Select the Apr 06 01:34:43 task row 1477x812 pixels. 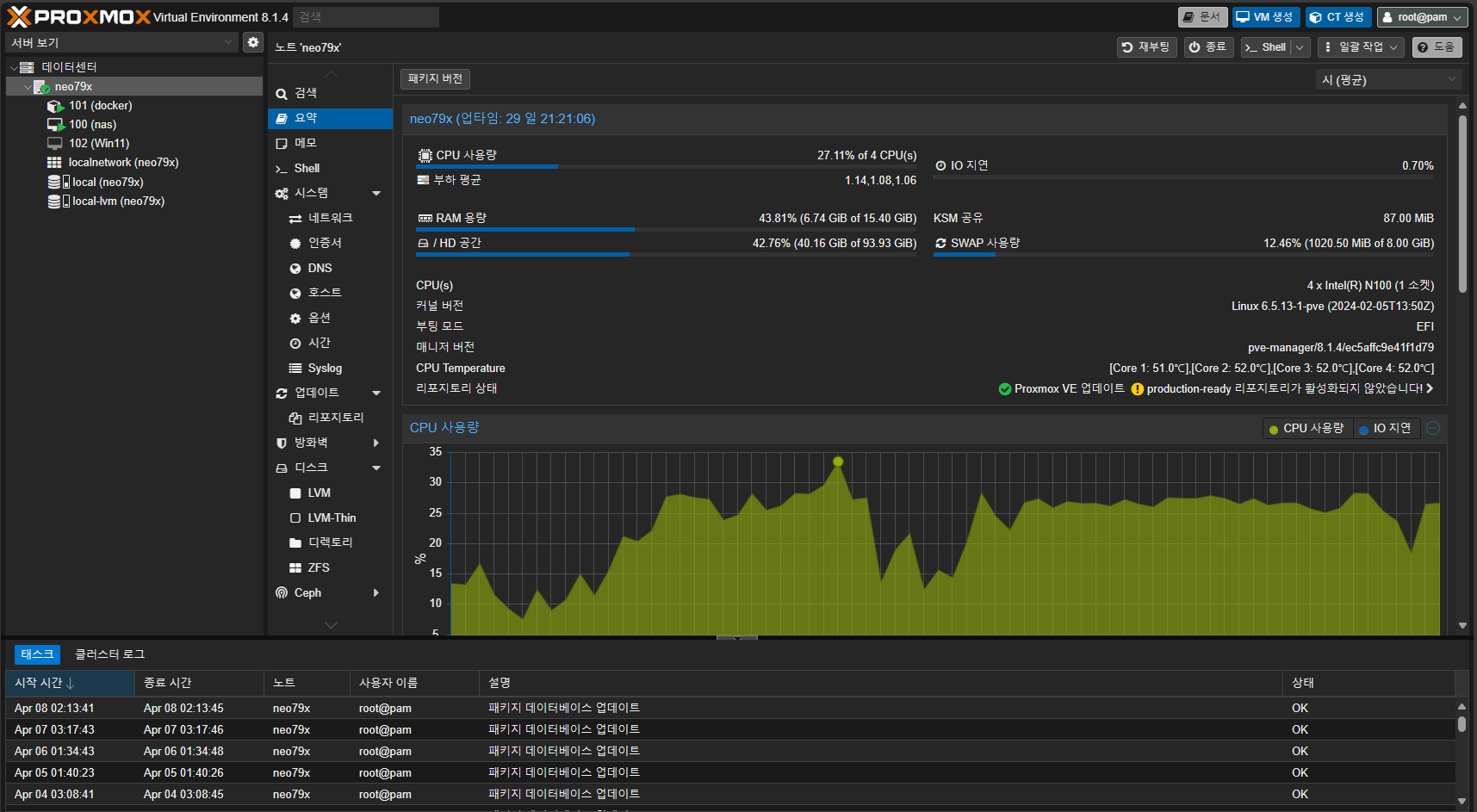point(730,752)
